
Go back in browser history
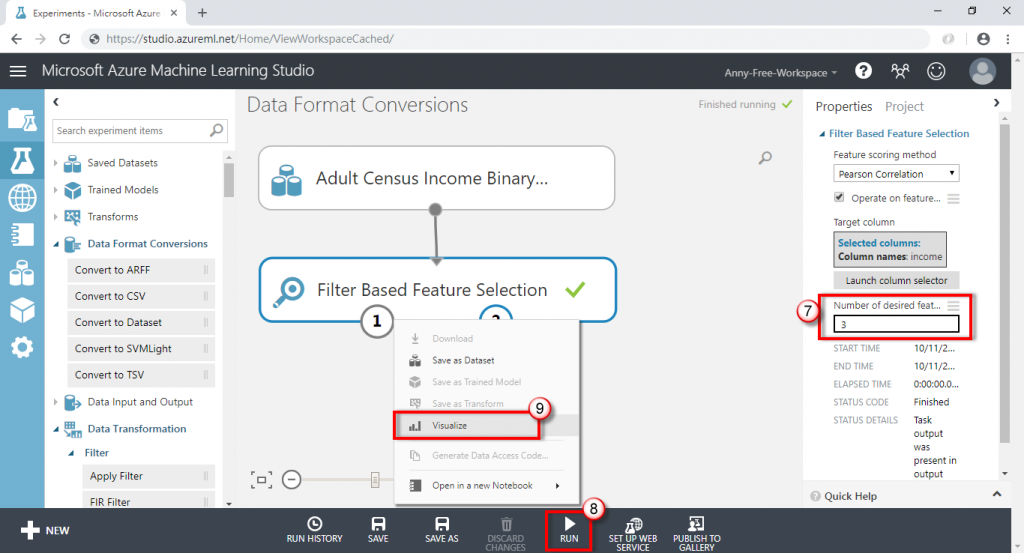point(16,39)
